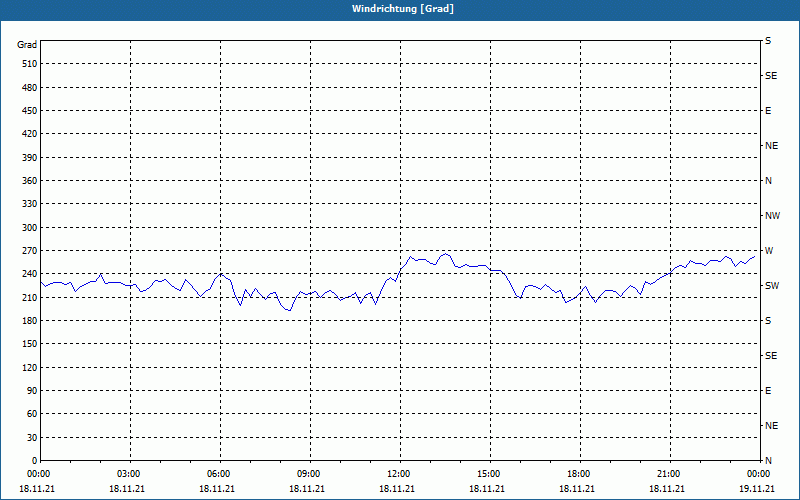Click the 18.11.21 date under 12:00

tap(396, 489)
